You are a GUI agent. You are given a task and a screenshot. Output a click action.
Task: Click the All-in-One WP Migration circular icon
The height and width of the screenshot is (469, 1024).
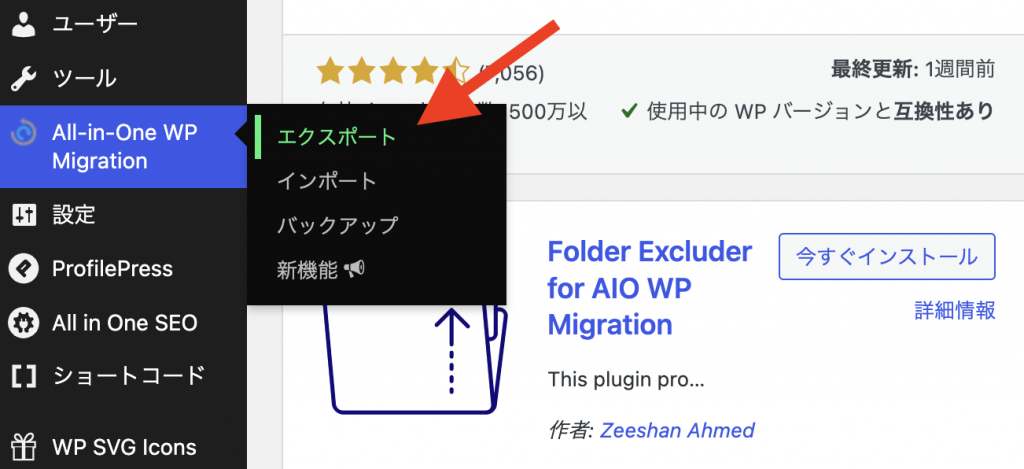pyautogui.click(x=24, y=133)
